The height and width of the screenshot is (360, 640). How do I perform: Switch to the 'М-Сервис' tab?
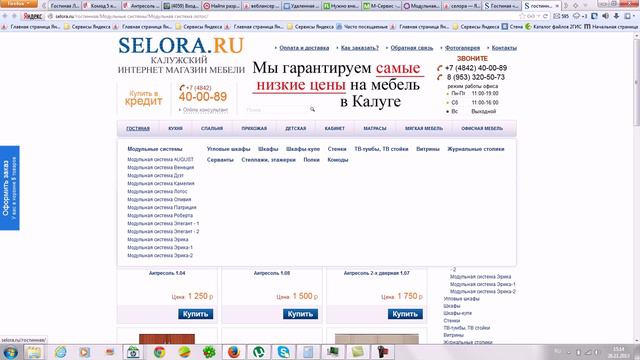coord(382,6)
